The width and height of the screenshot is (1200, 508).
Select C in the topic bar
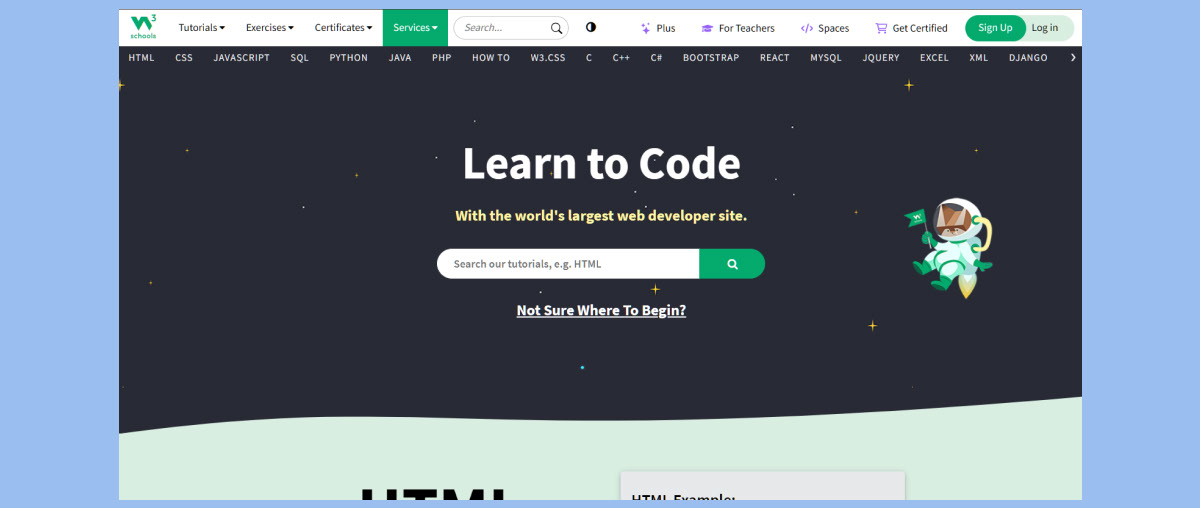coord(589,58)
